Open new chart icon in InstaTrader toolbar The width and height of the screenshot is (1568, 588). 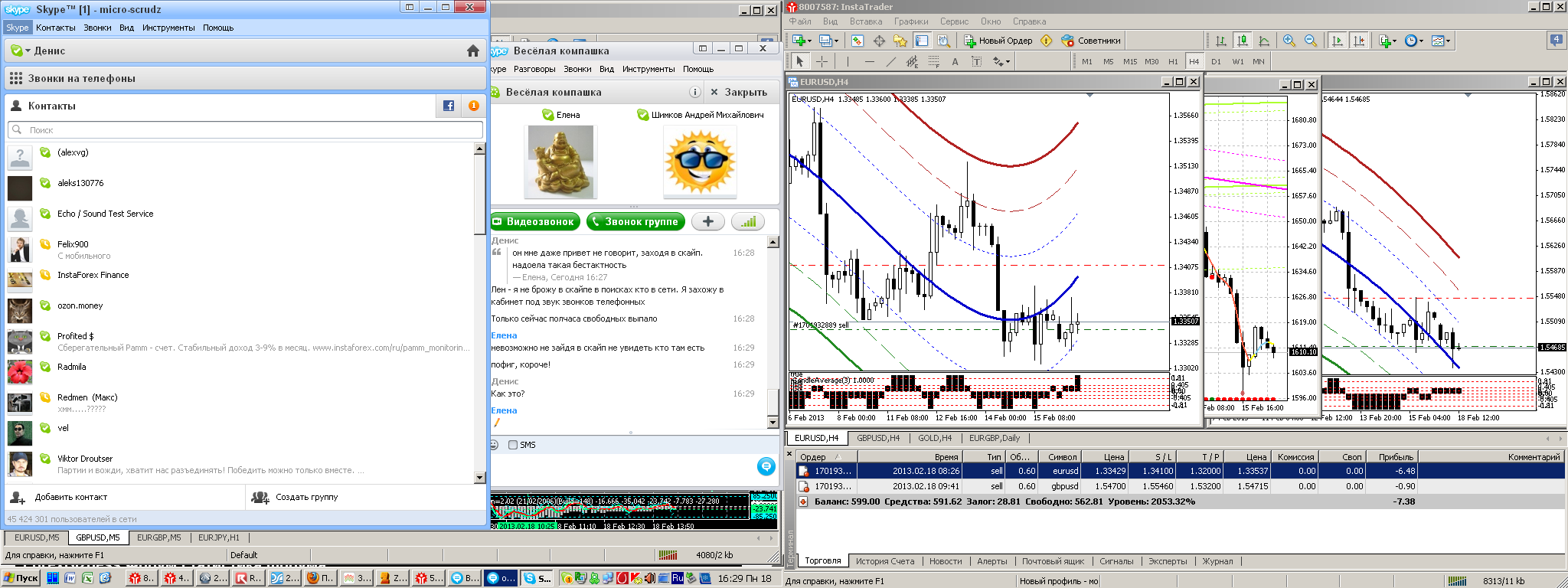pos(801,41)
